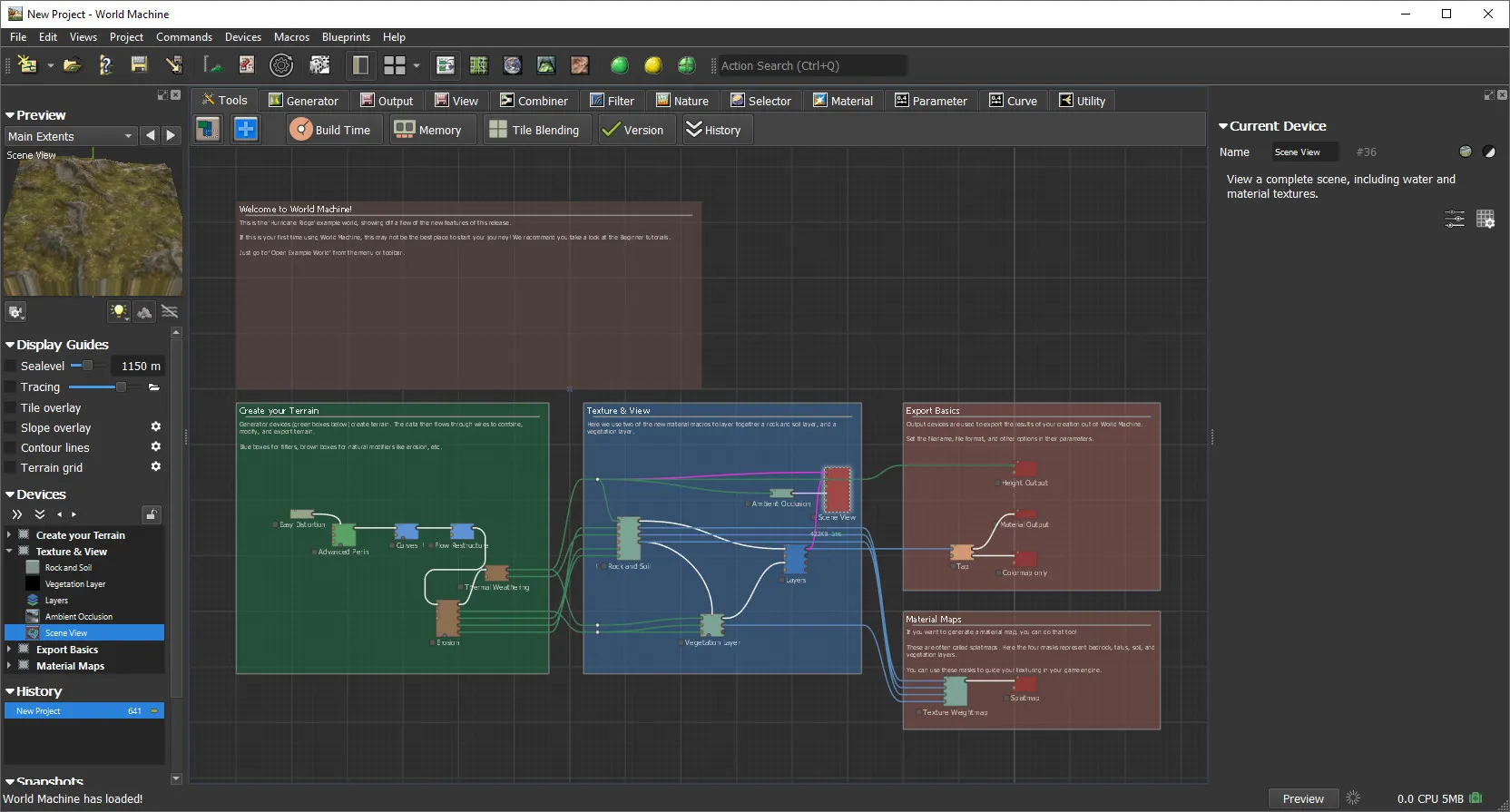Switch to single pane layout icon

pos(360,65)
